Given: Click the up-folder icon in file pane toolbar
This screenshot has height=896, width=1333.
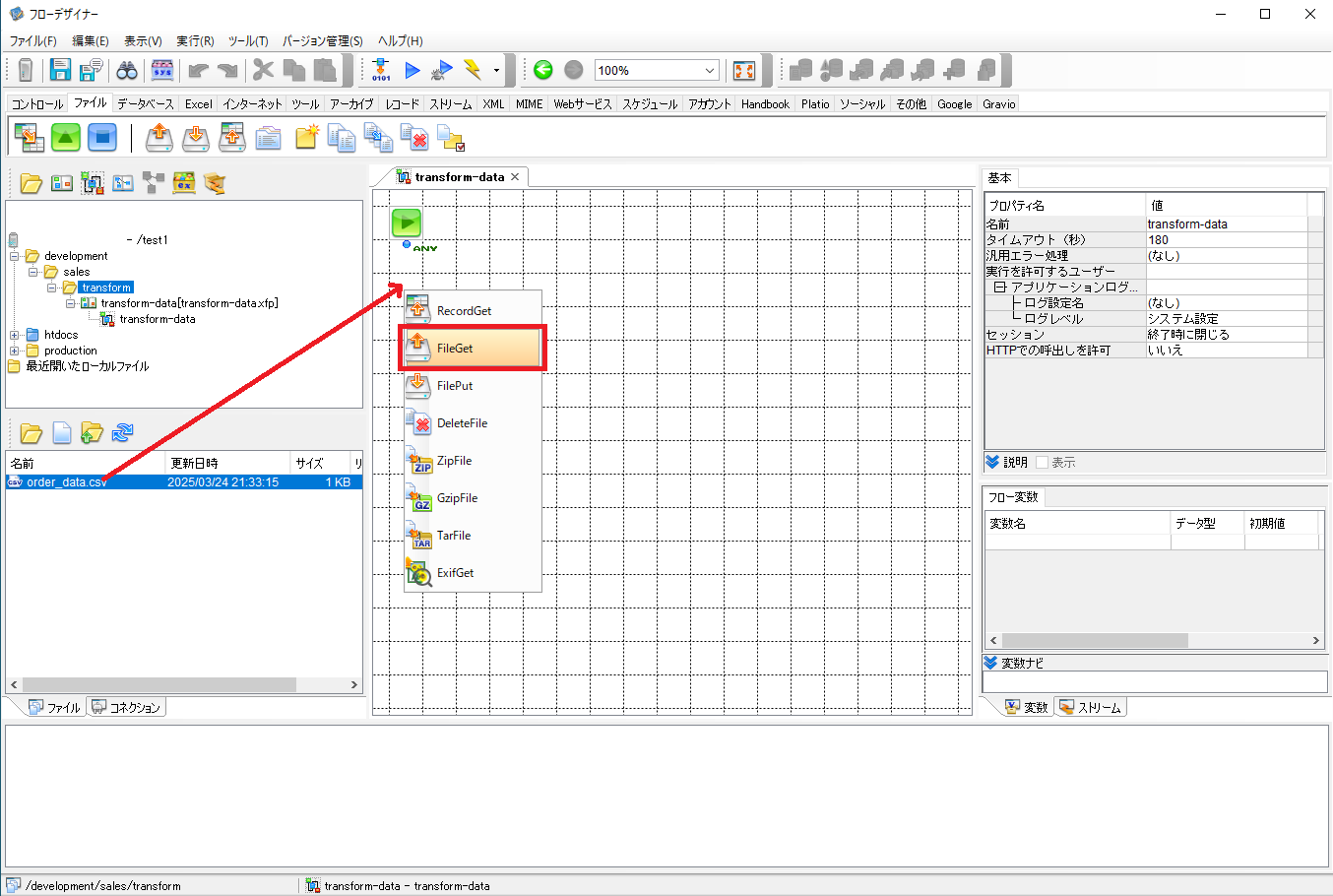Looking at the screenshot, I should [x=92, y=432].
